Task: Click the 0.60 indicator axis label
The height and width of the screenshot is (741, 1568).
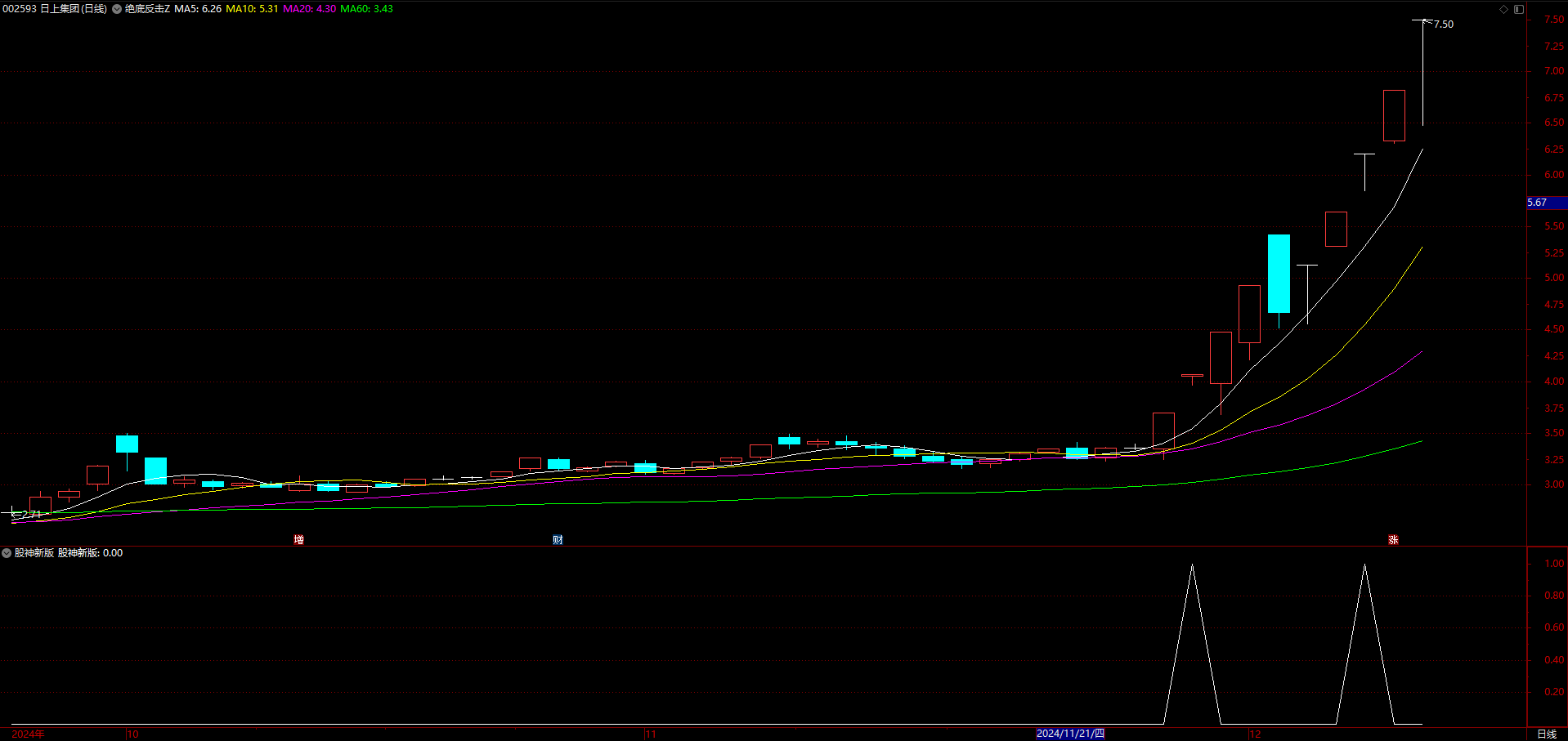Action: pos(1554,627)
